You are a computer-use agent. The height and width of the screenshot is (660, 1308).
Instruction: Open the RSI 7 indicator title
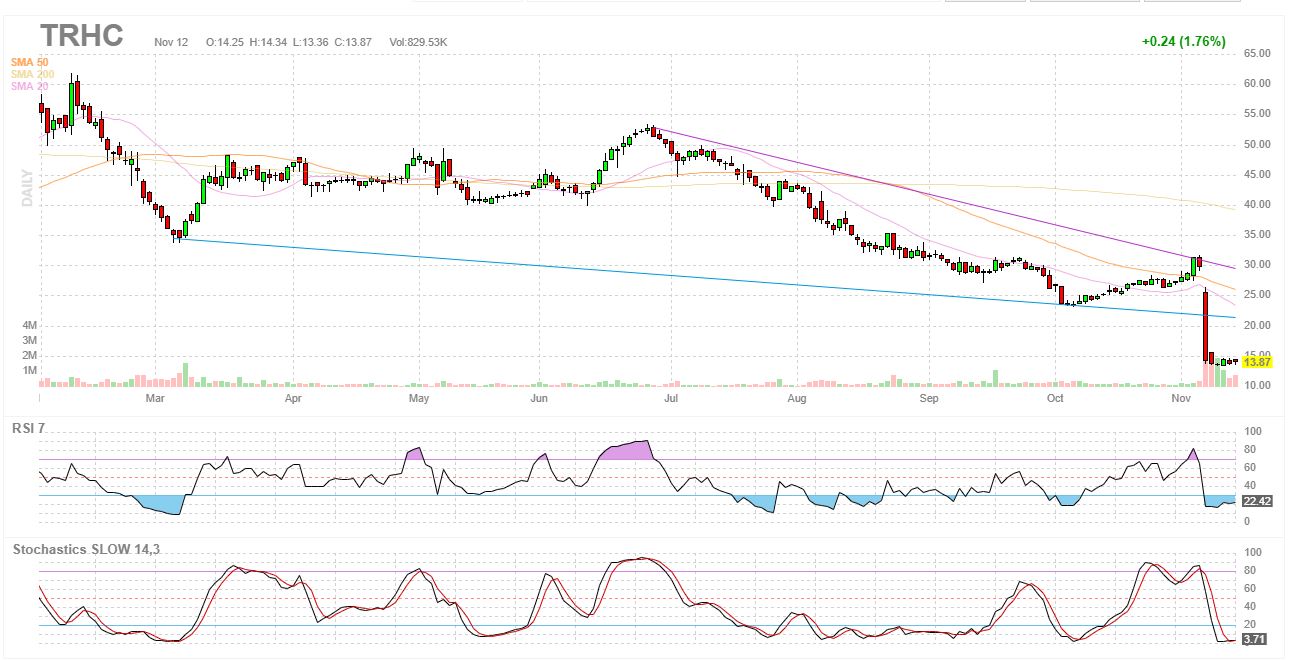tap(28, 428)
